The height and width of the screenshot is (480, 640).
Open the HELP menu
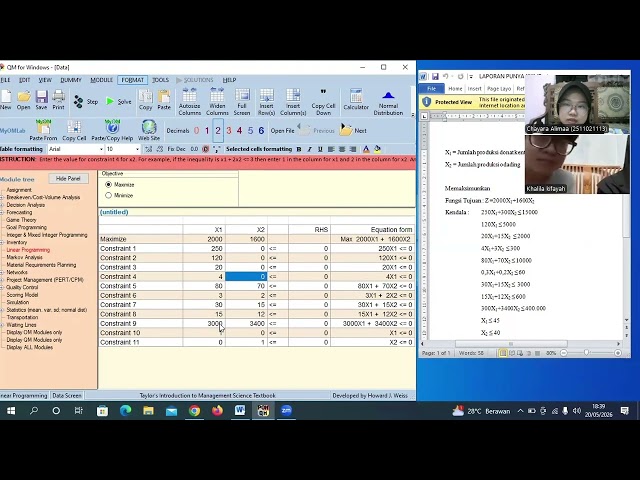click(x=229, y=80)
